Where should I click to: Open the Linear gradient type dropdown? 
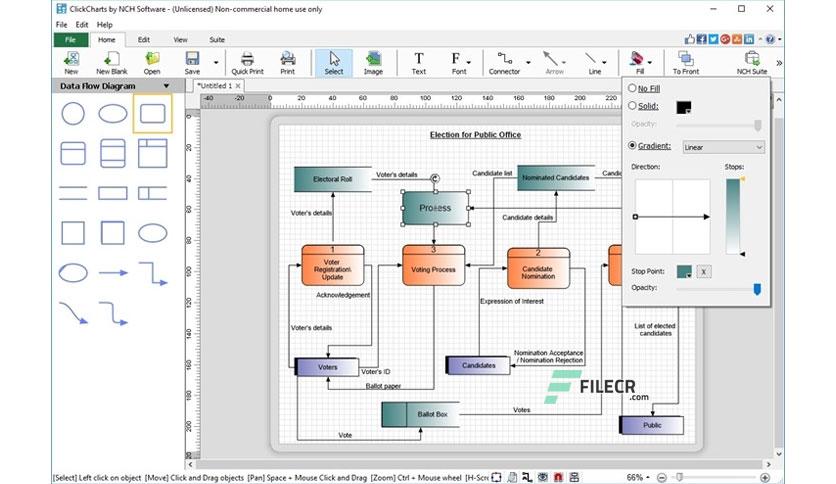coord(724,147)
